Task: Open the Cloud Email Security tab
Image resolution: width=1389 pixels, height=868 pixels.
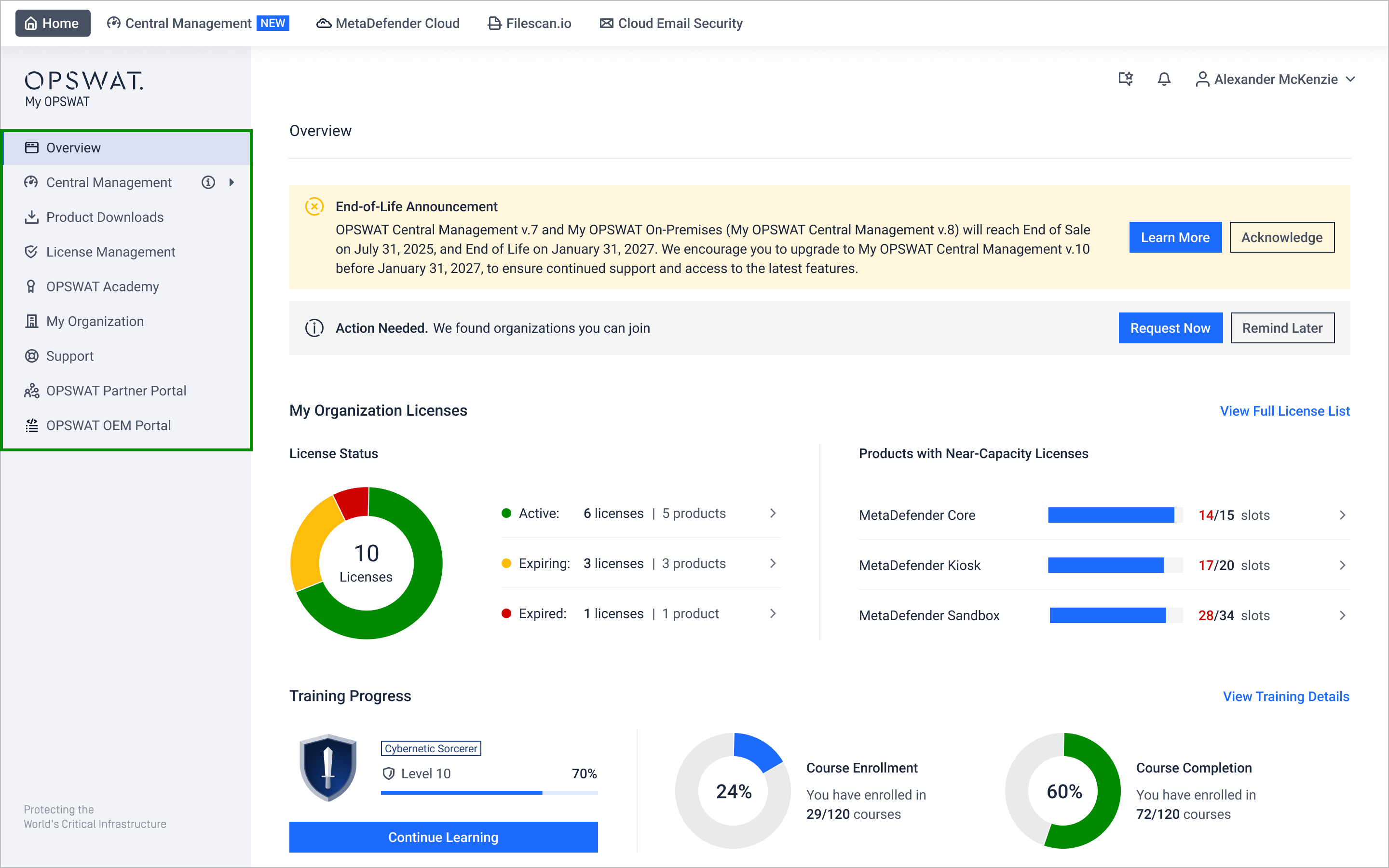Action: coord(671,23)
